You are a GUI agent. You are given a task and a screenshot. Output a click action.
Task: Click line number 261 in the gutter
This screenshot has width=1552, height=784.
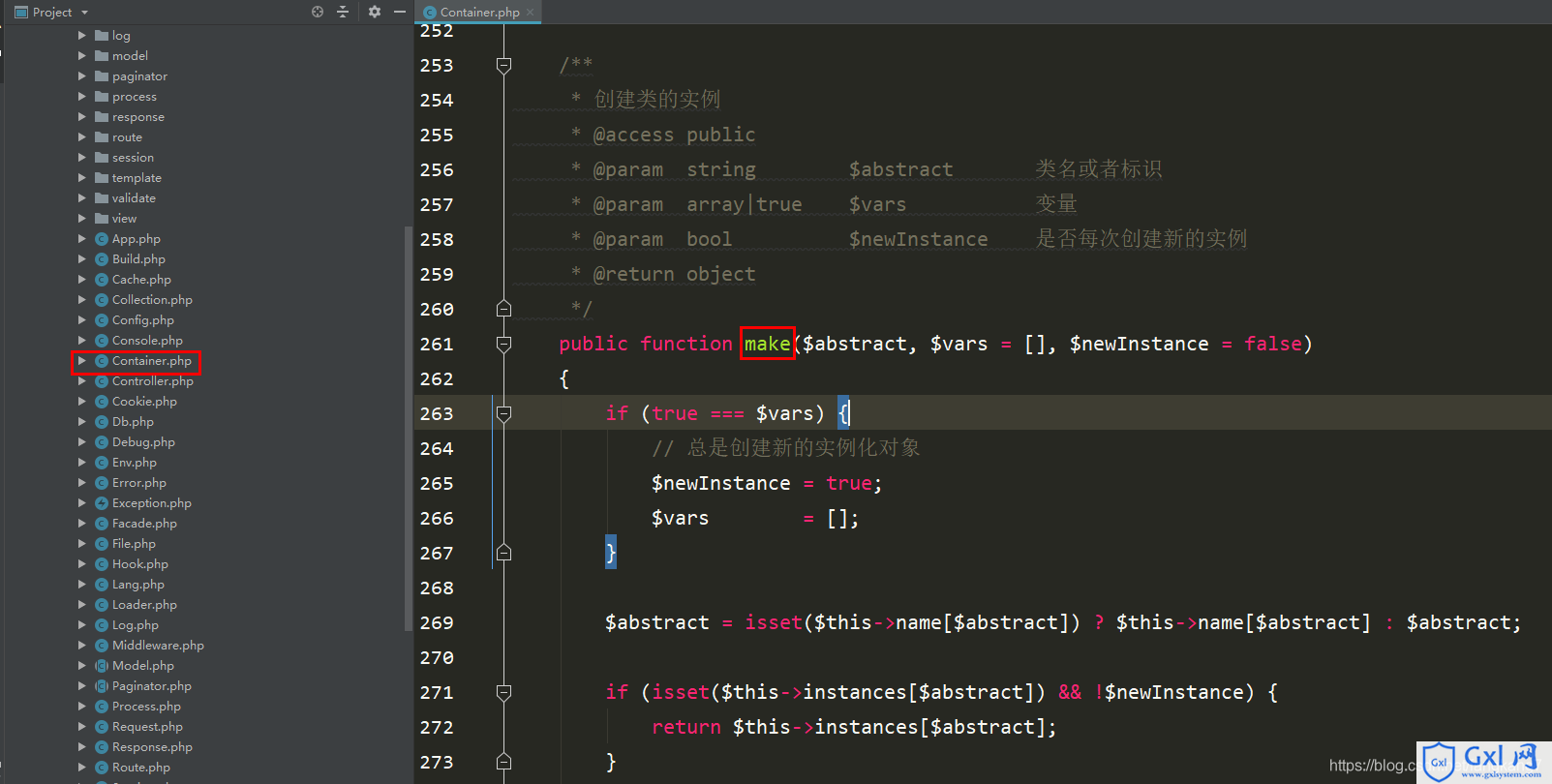click(x=437, y=344)
